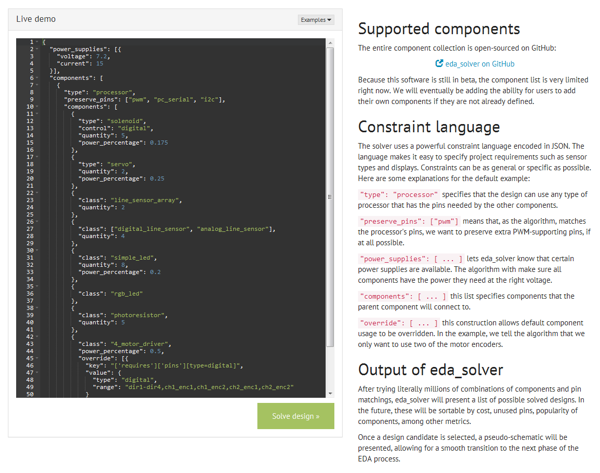Open the Examples dropdown menu
This screenshot has width=600, height=473.
click(316, 20)
